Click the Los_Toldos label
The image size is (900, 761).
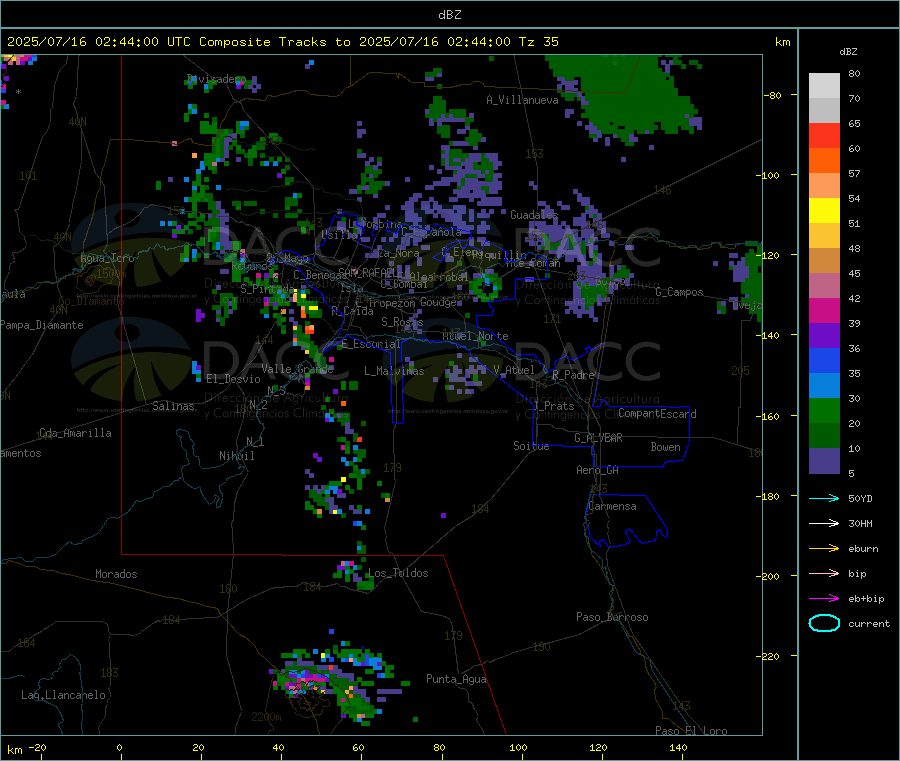click(x=398, y=573)
